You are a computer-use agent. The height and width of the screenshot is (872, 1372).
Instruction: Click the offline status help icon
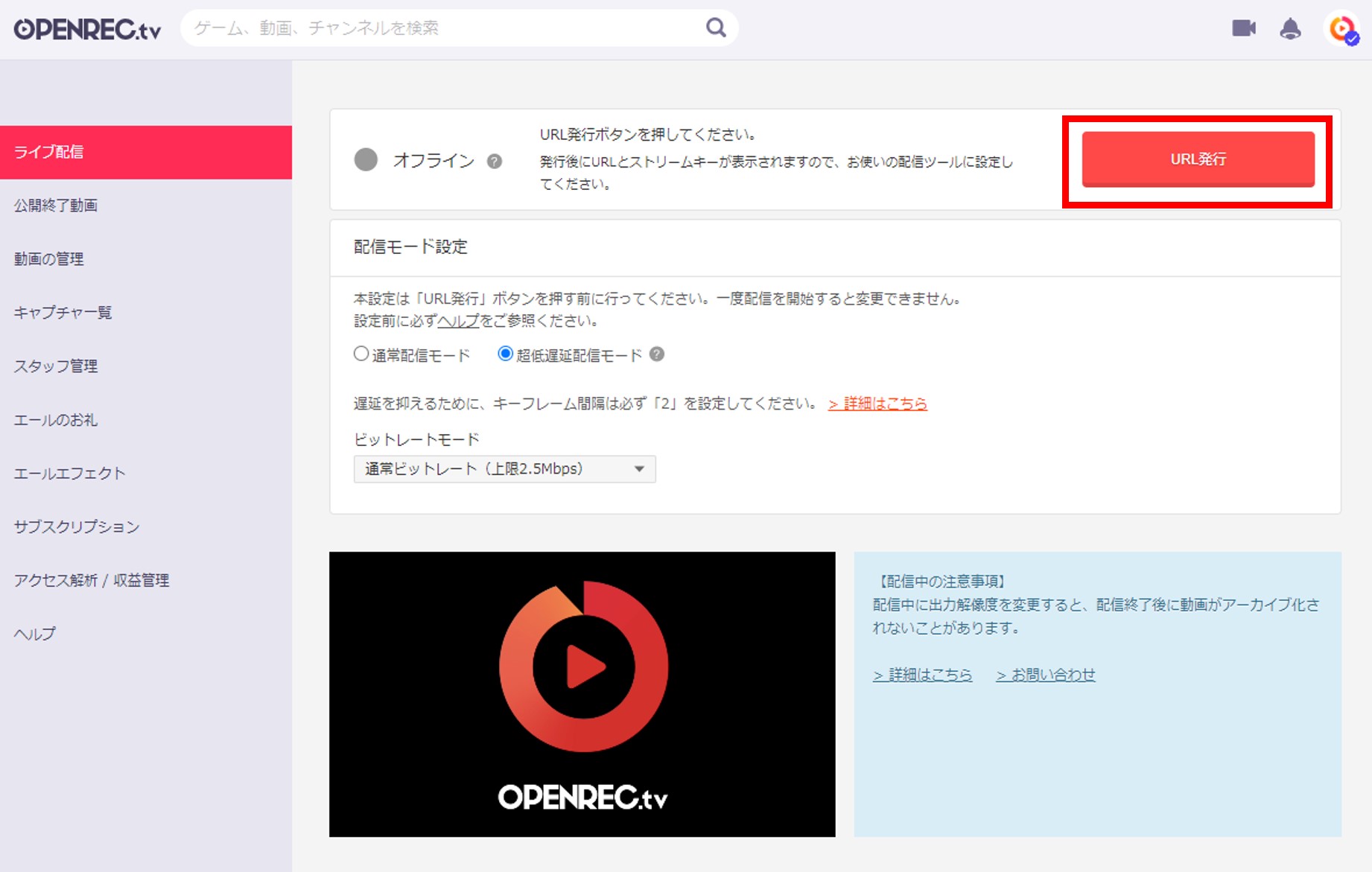495,162
